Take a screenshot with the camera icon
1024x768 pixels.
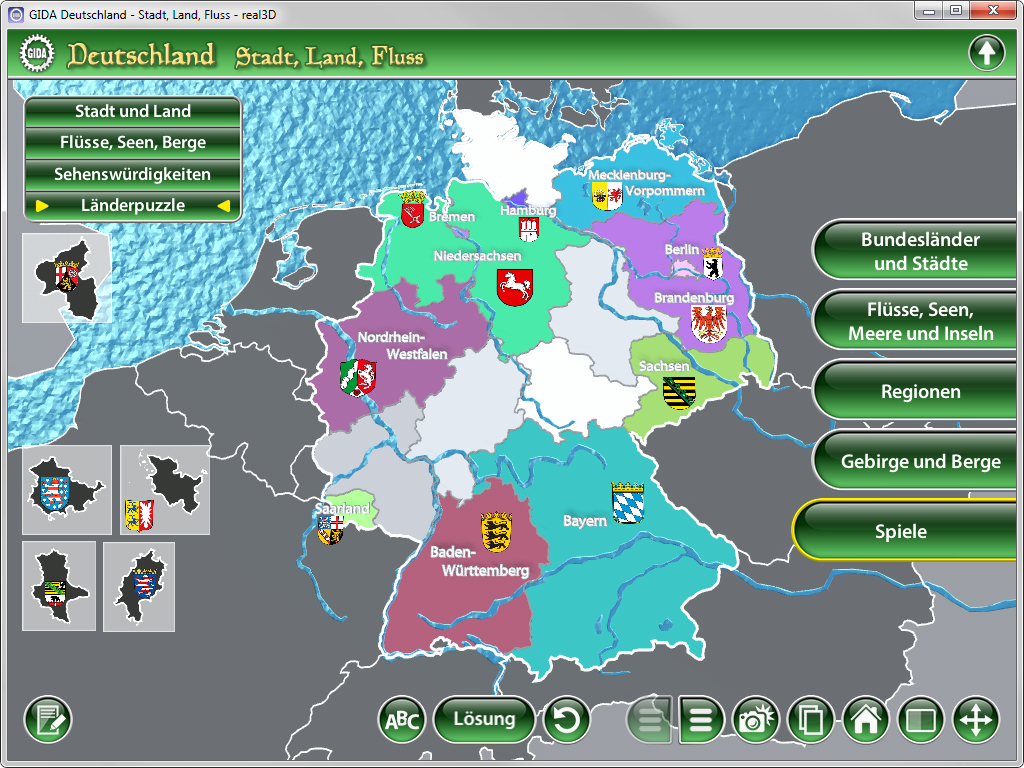click(x=756, y=720)
